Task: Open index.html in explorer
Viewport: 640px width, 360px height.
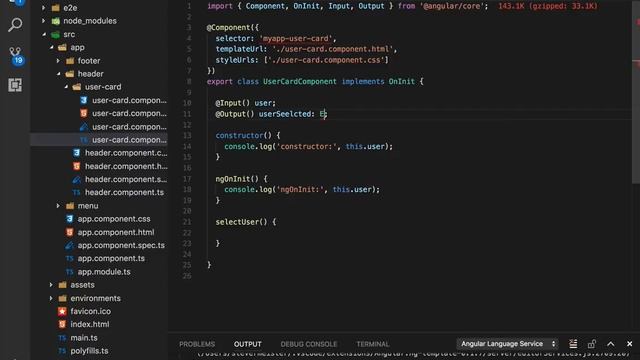Action: point(90,324)
